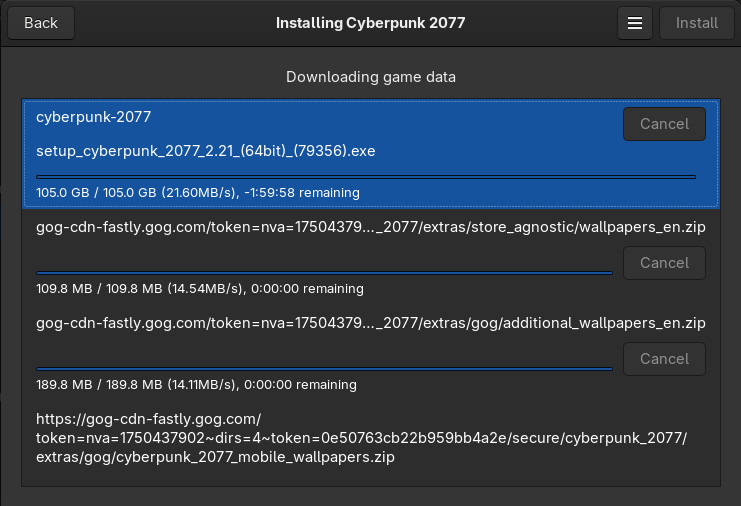741x506 pixels.
Task: Click the greyed-out Install button
Action: point(697,23)
